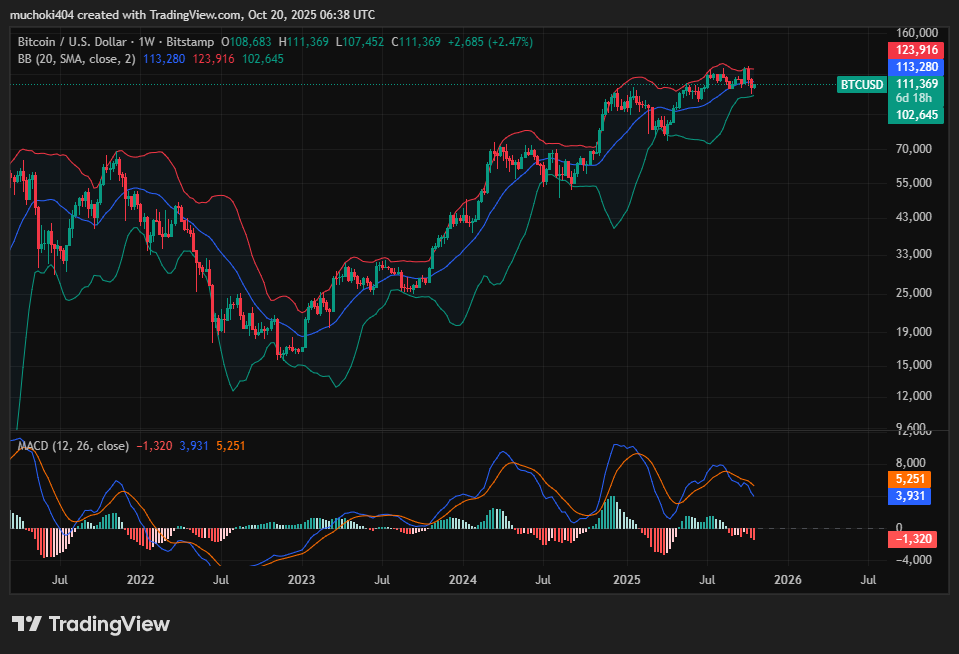This screenshot has width=959, height=654.
Task: Click the red 123,916 price axis tag
Action: pos(916,50)
